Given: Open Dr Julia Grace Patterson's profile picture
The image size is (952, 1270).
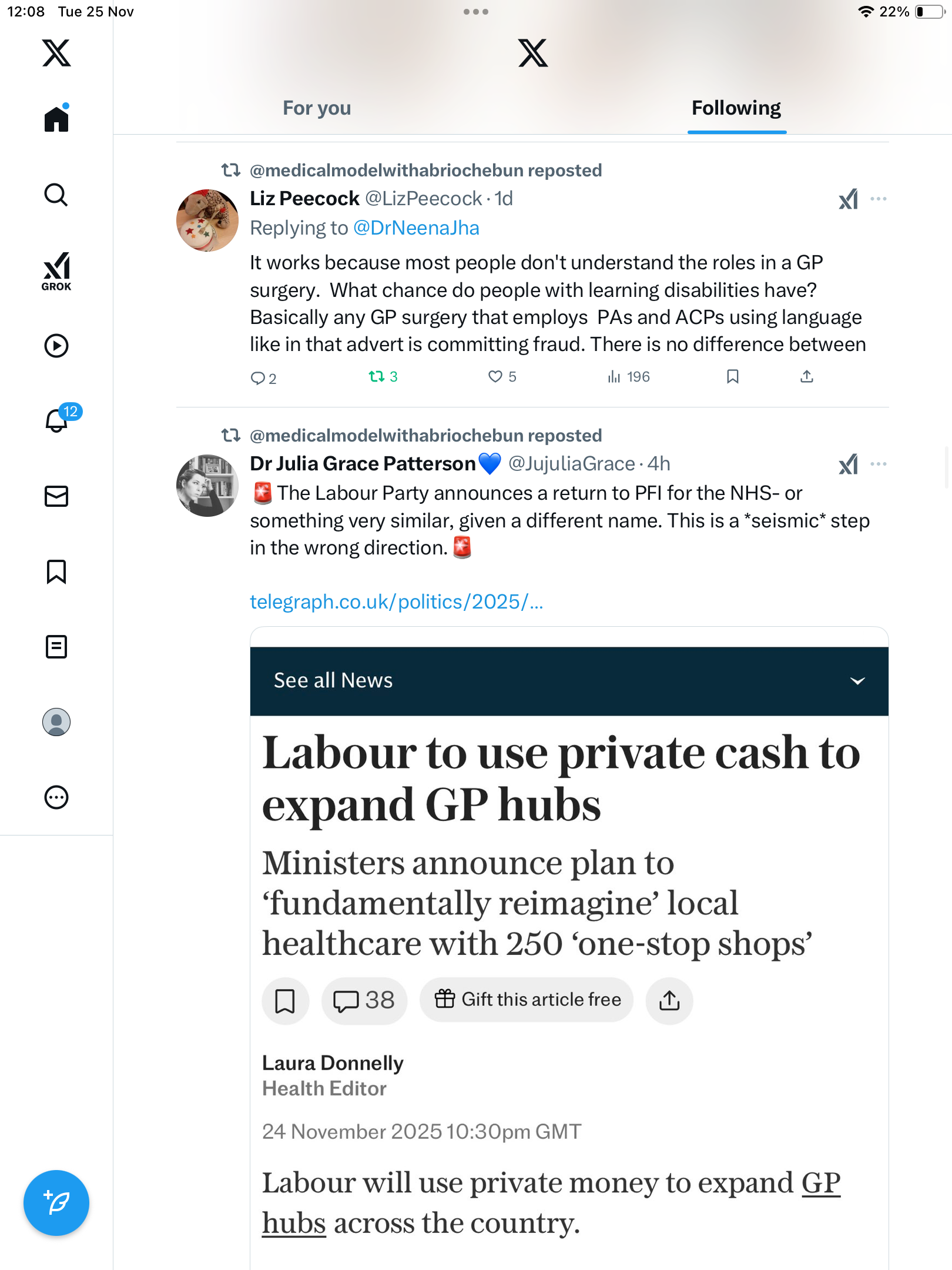Looking at the screenshot, I should [207, 486].
